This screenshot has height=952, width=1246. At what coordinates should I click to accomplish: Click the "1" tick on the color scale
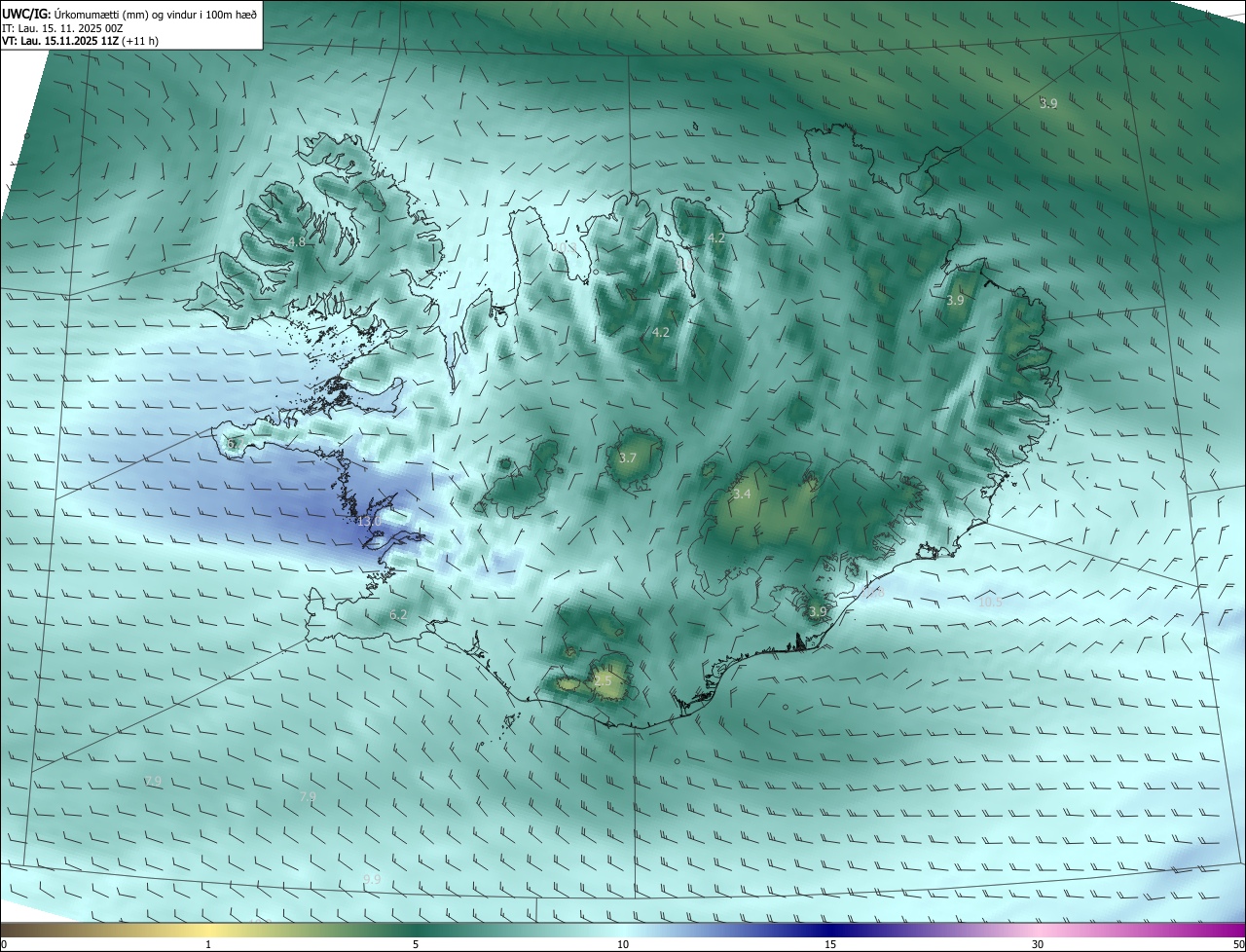(208, 944)
